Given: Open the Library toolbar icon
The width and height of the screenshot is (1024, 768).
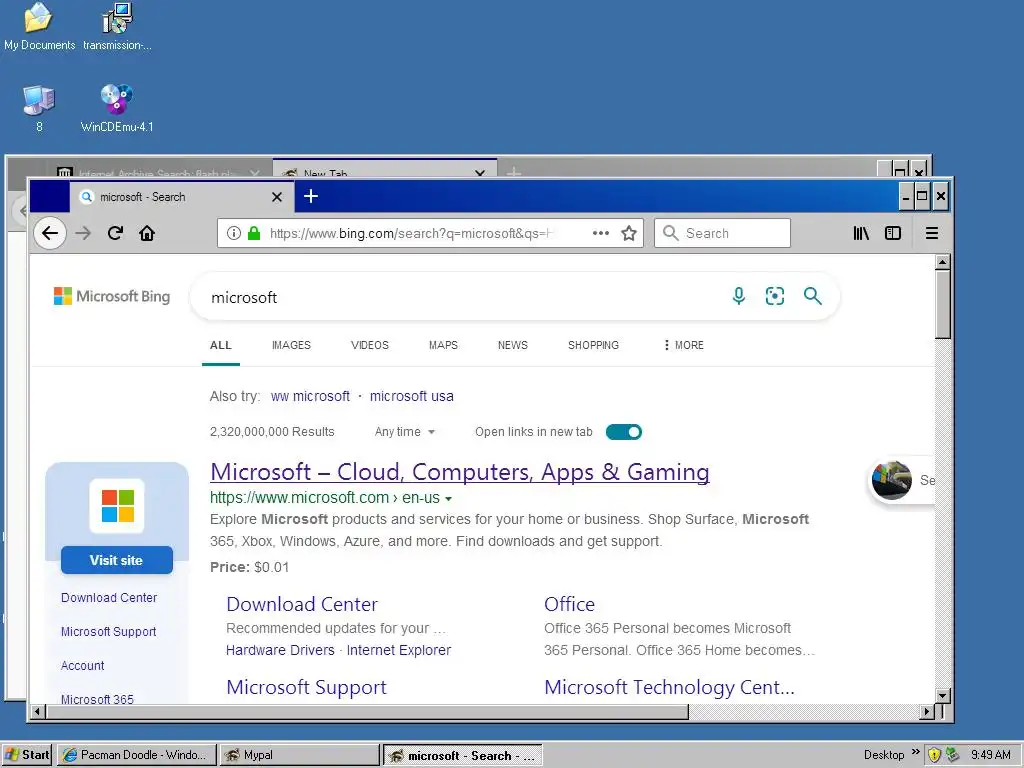Looking at the screenshot, I should [x=861, y=233].
